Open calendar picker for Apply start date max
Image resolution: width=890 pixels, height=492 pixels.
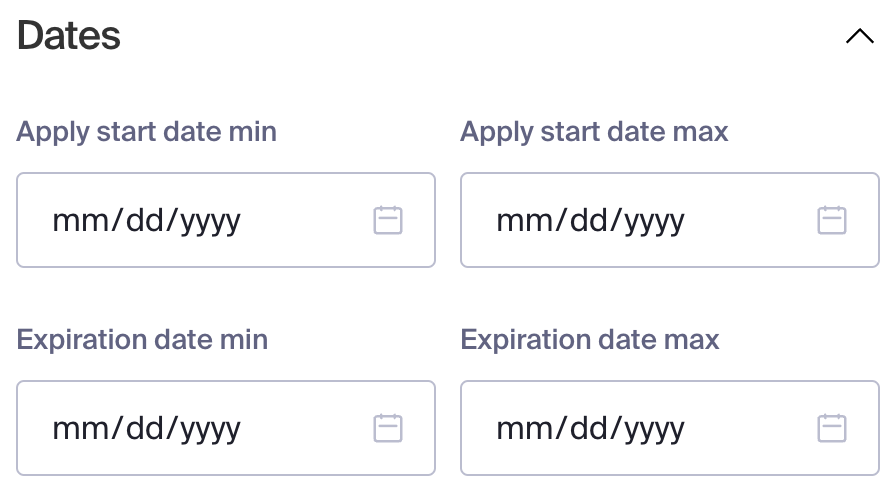[x=832, y=220]
